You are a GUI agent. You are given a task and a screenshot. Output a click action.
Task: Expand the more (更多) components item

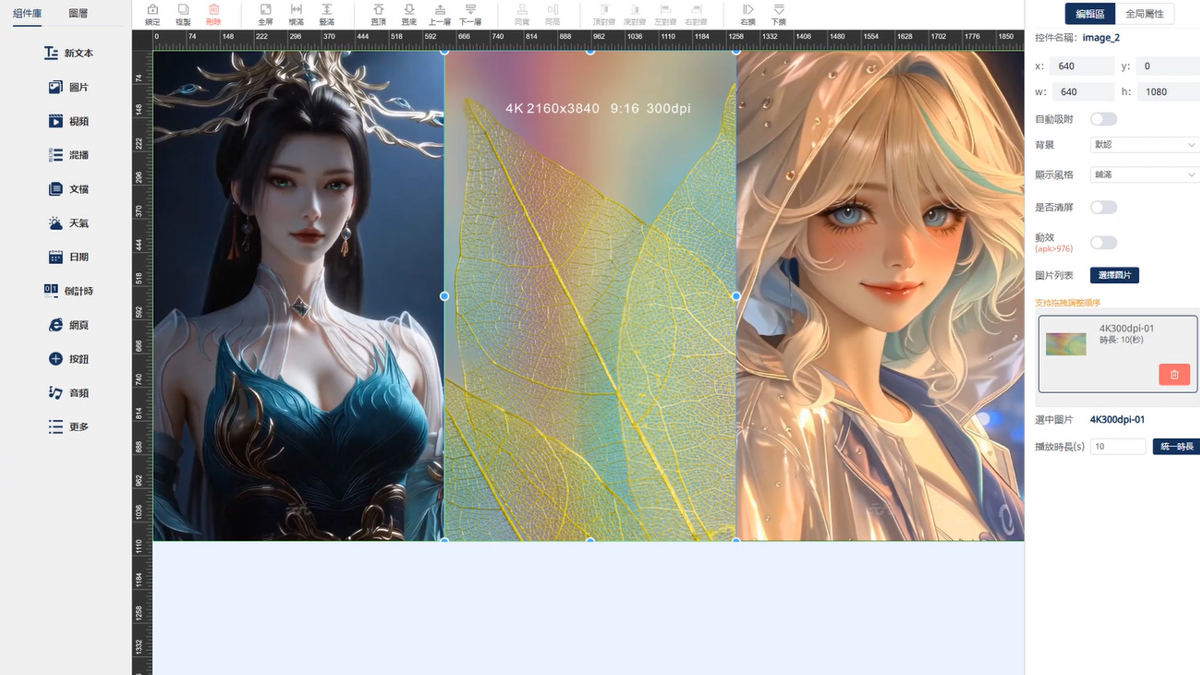(68, 427)
